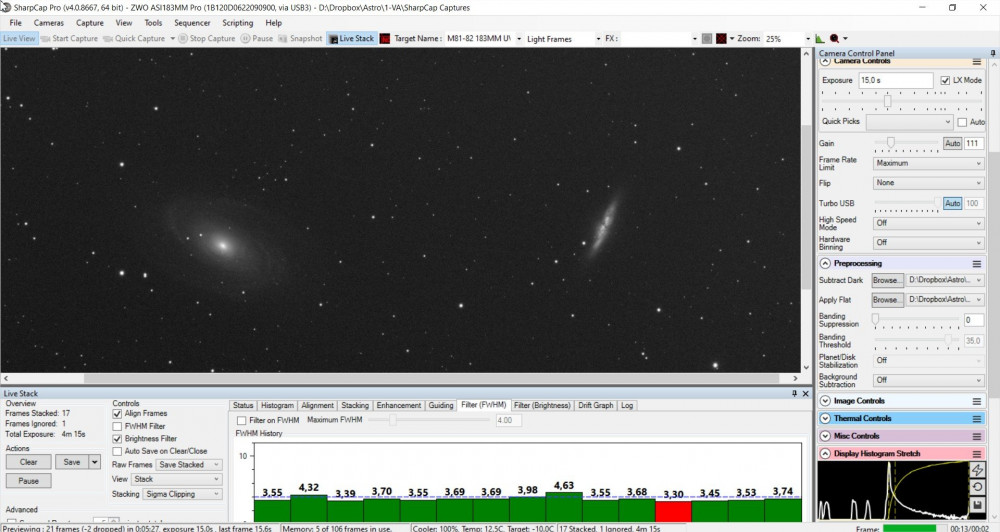Pin the Camera Control Panel

pos(992,53)
